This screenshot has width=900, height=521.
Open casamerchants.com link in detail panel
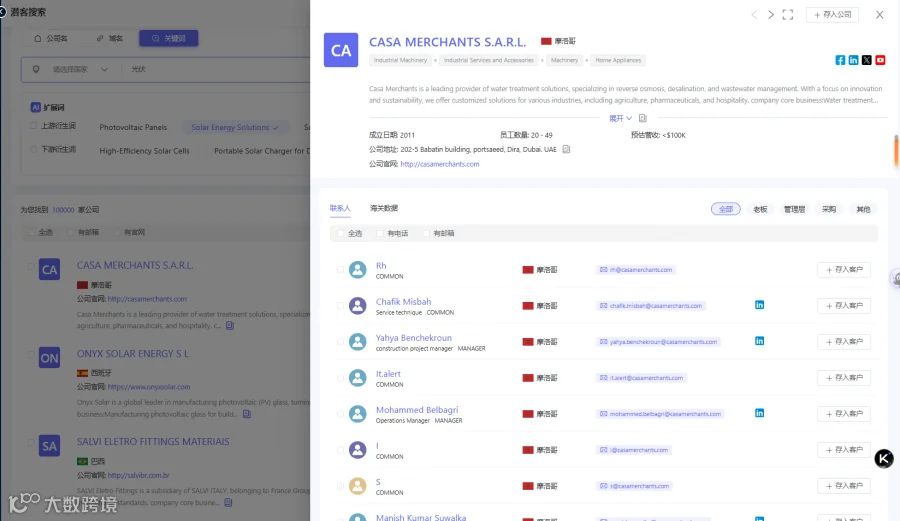point(440,164)
